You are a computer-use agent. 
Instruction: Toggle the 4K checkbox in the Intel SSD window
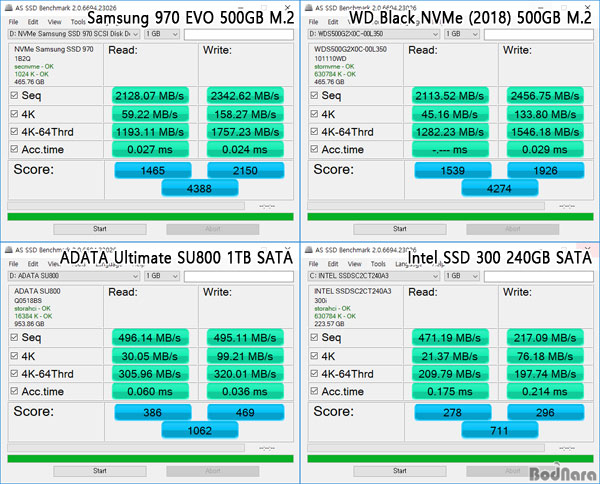314,356
